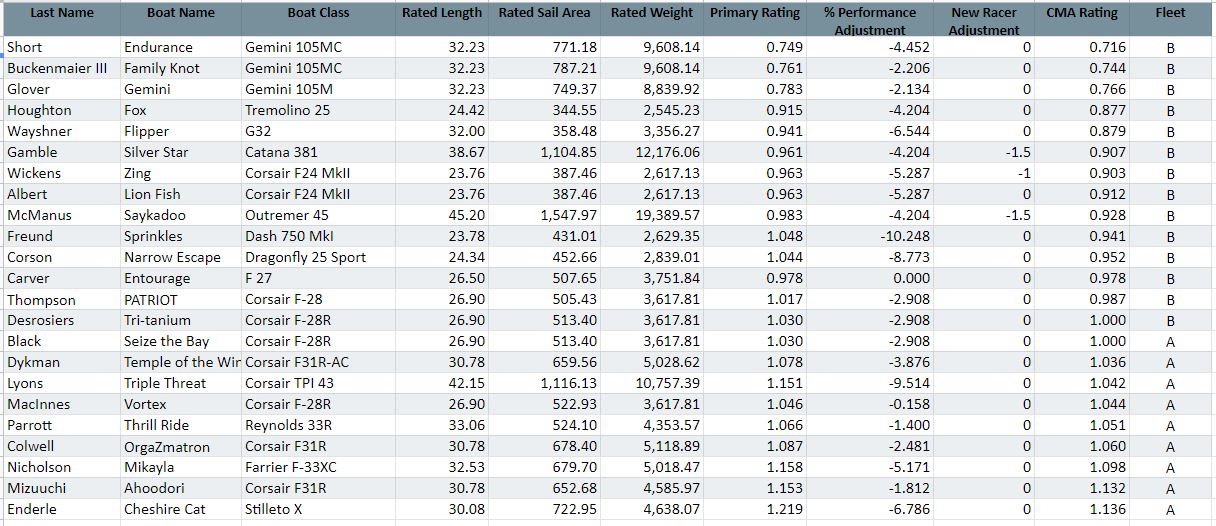Select the "Fleet" header cell
This screenshot has height=526, width=1216.
pos(1170,13)
